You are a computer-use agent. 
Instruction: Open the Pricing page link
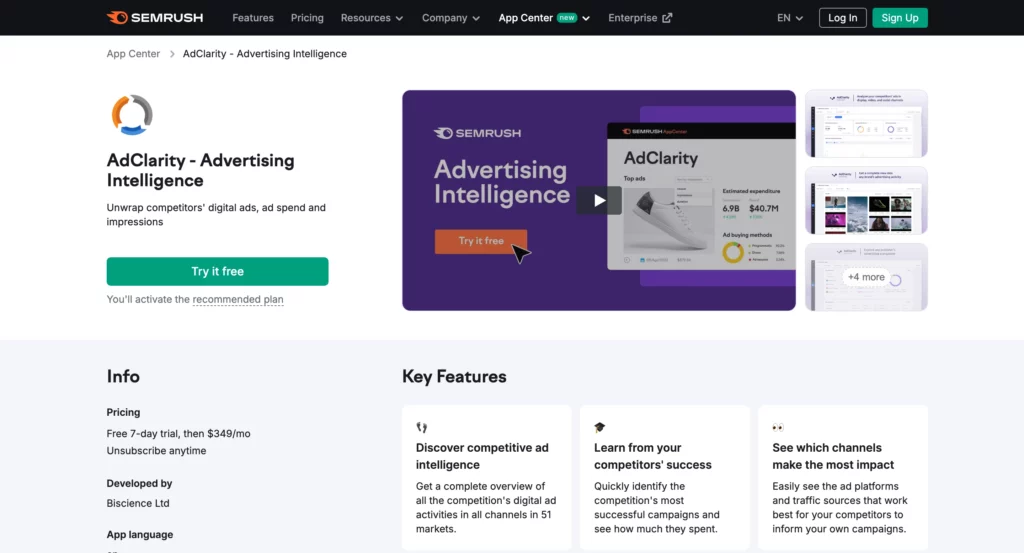coord(307,18)
